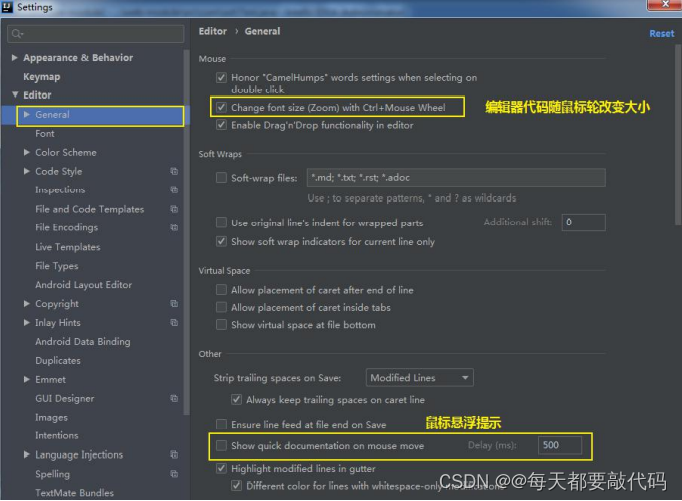Expand the Color Scheme node
Viewport: 682px width, 501px height.
27,152
